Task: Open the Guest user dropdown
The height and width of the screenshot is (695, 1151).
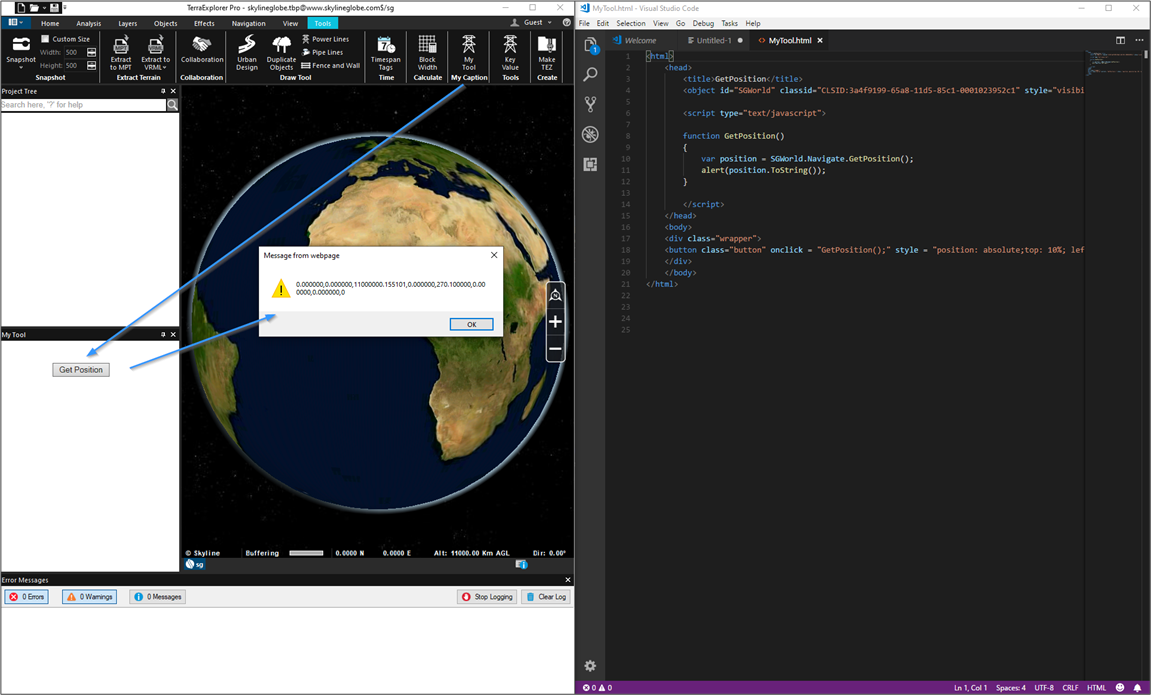Action: (532, 23)
